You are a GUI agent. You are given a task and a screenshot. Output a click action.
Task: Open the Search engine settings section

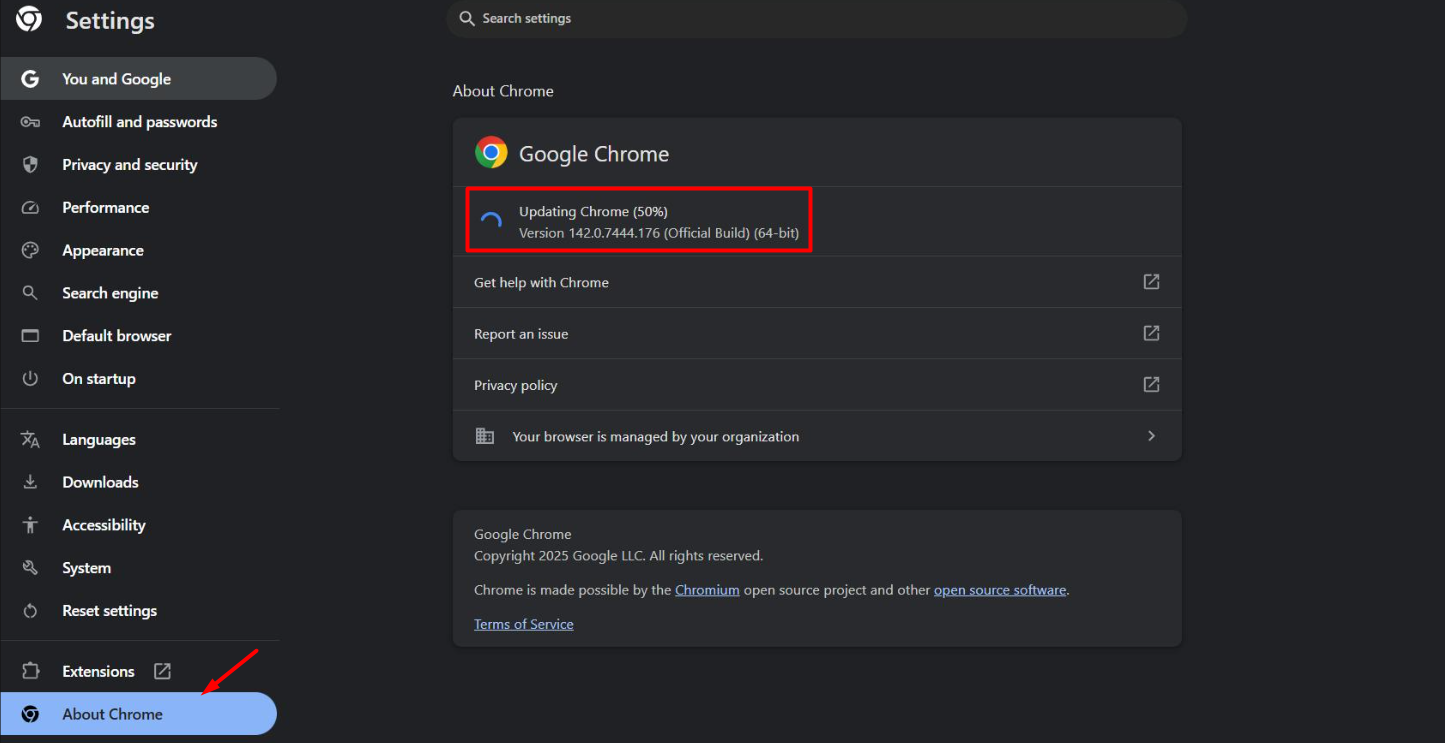click(110, 293)
